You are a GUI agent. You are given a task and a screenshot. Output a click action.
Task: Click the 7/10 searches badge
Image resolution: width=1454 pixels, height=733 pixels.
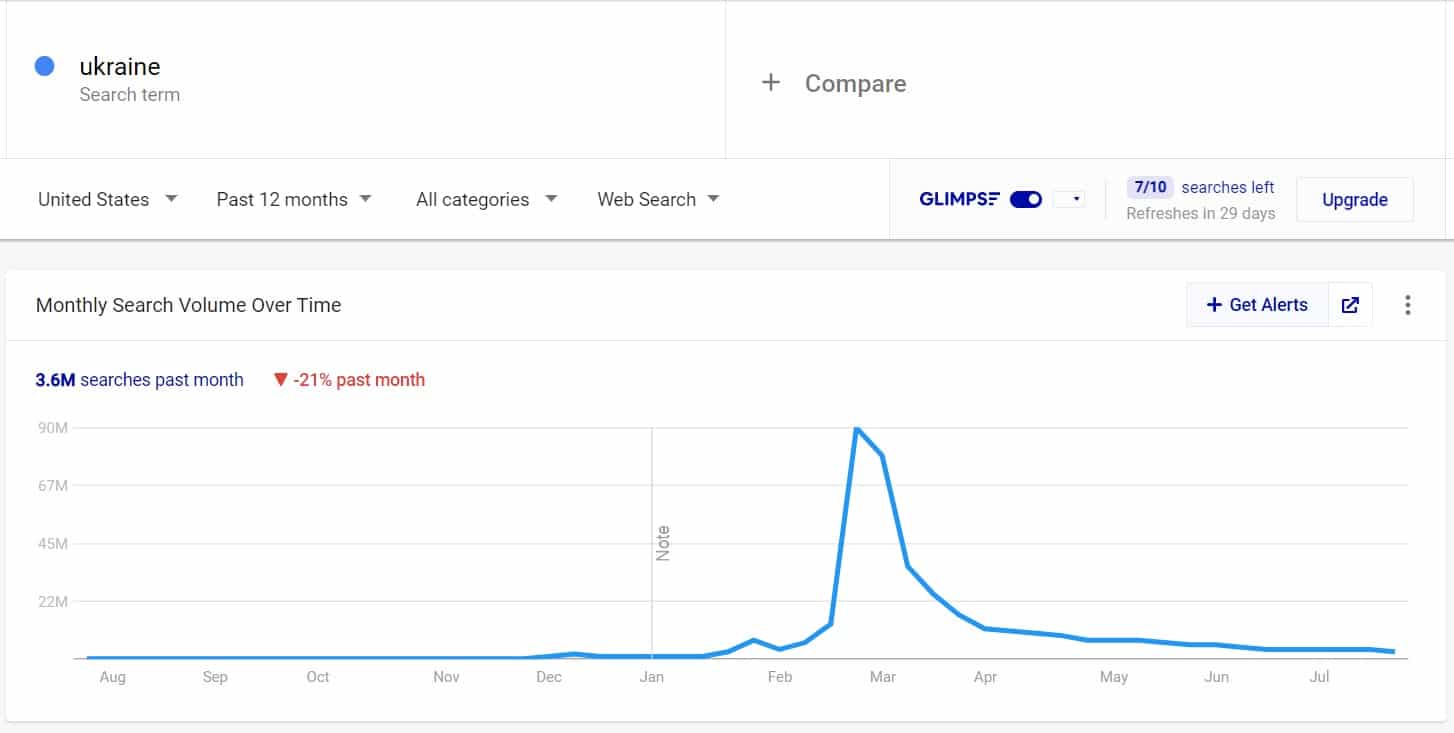pos(1150,187)
